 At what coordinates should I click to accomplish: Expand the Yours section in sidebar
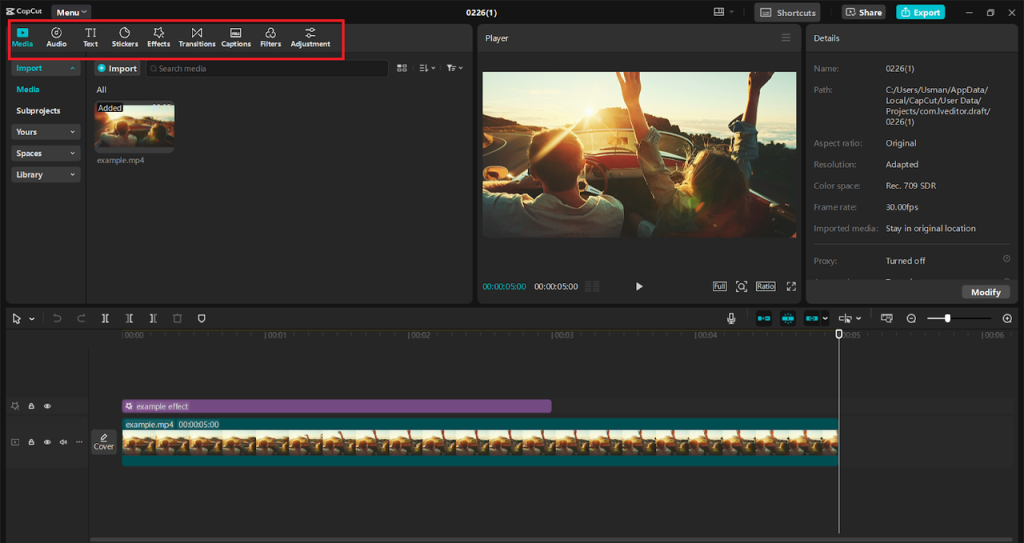click(x=46, y=132)
